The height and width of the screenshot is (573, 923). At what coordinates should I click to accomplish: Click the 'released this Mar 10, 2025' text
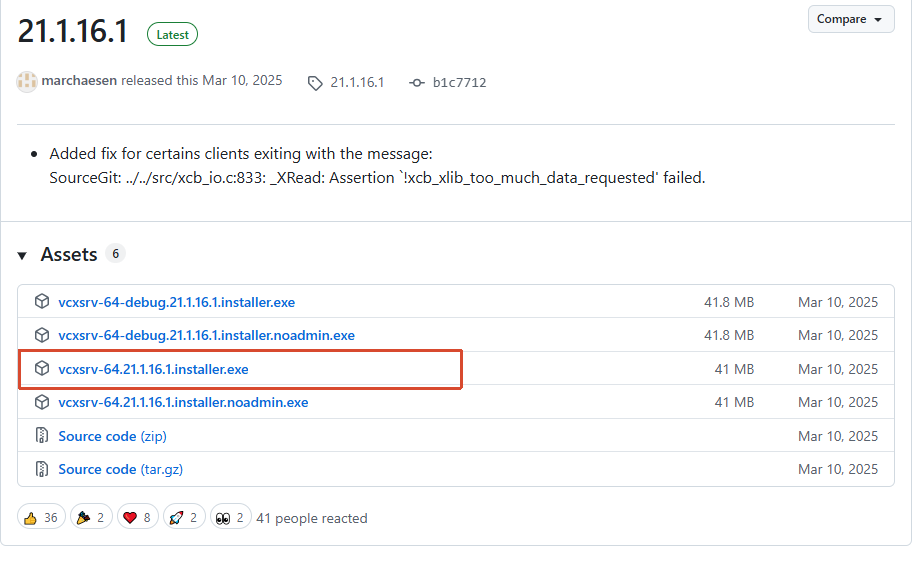[202, 81]
